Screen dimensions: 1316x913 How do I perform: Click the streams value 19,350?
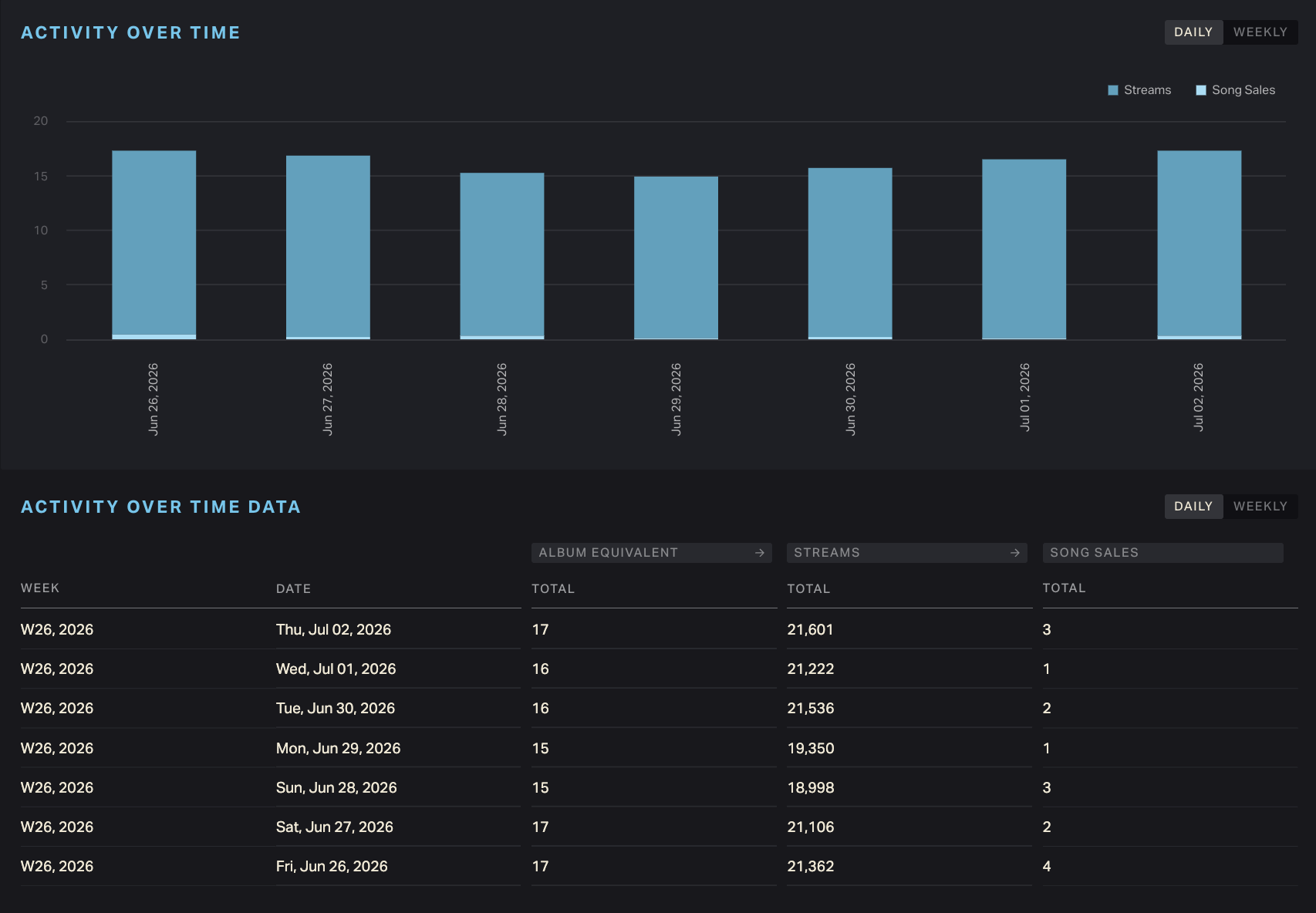[x=811, y=749]
